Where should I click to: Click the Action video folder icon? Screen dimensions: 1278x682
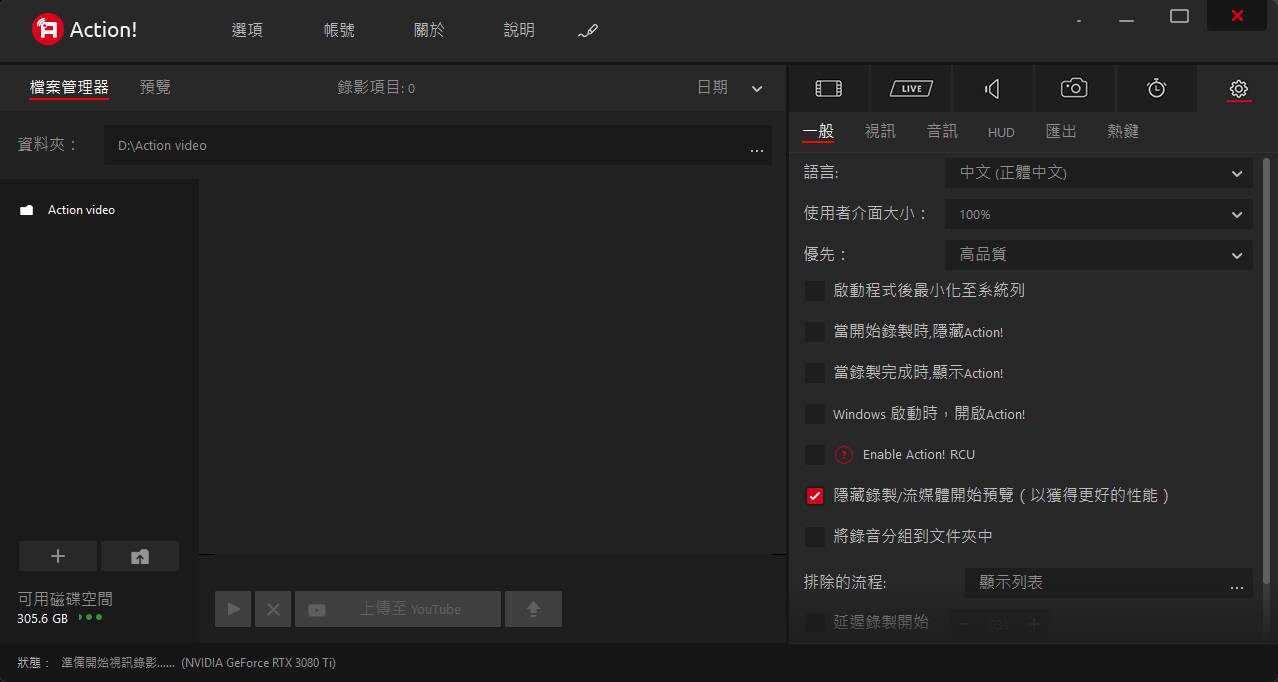point(27,210)
